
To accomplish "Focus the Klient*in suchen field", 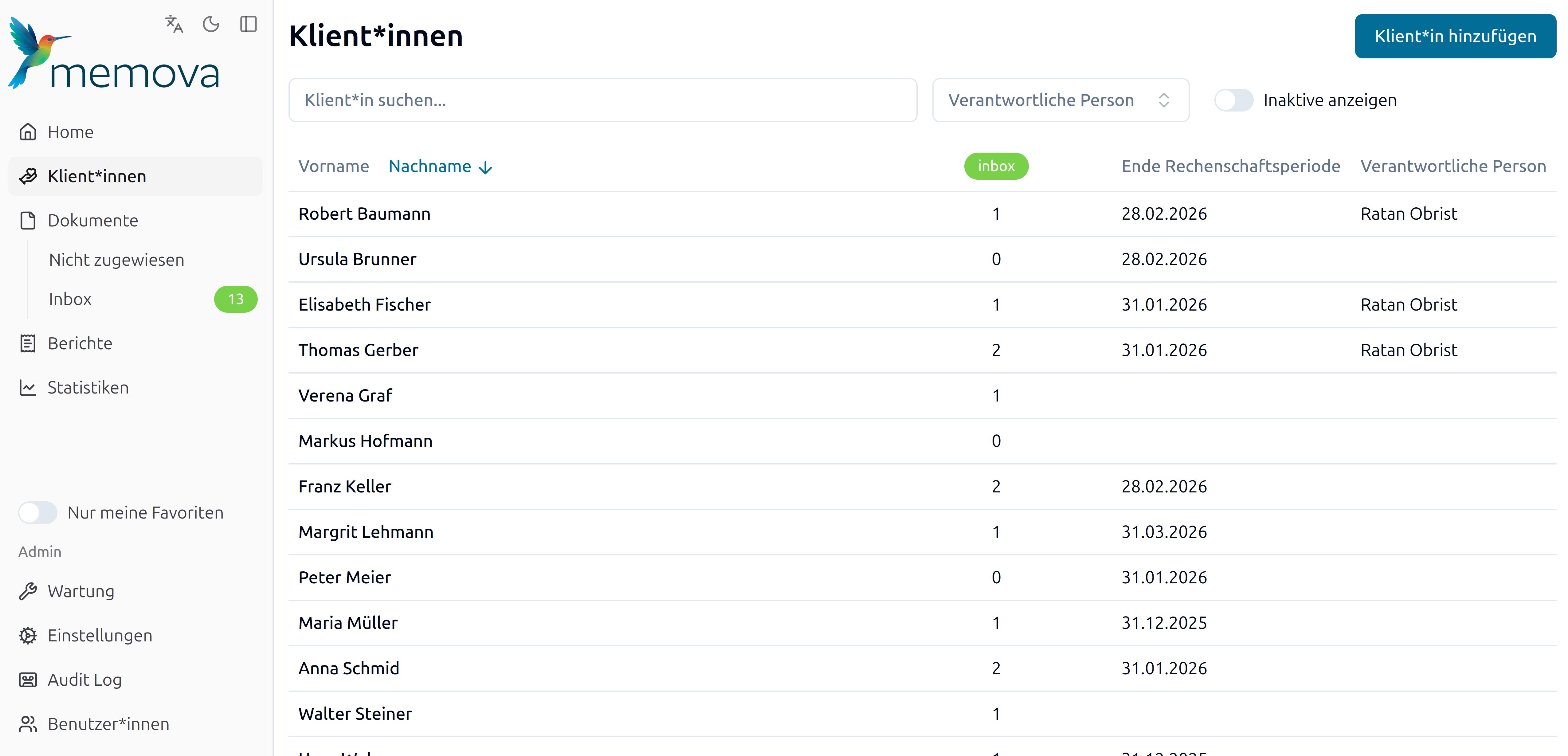I will (602, 100).
